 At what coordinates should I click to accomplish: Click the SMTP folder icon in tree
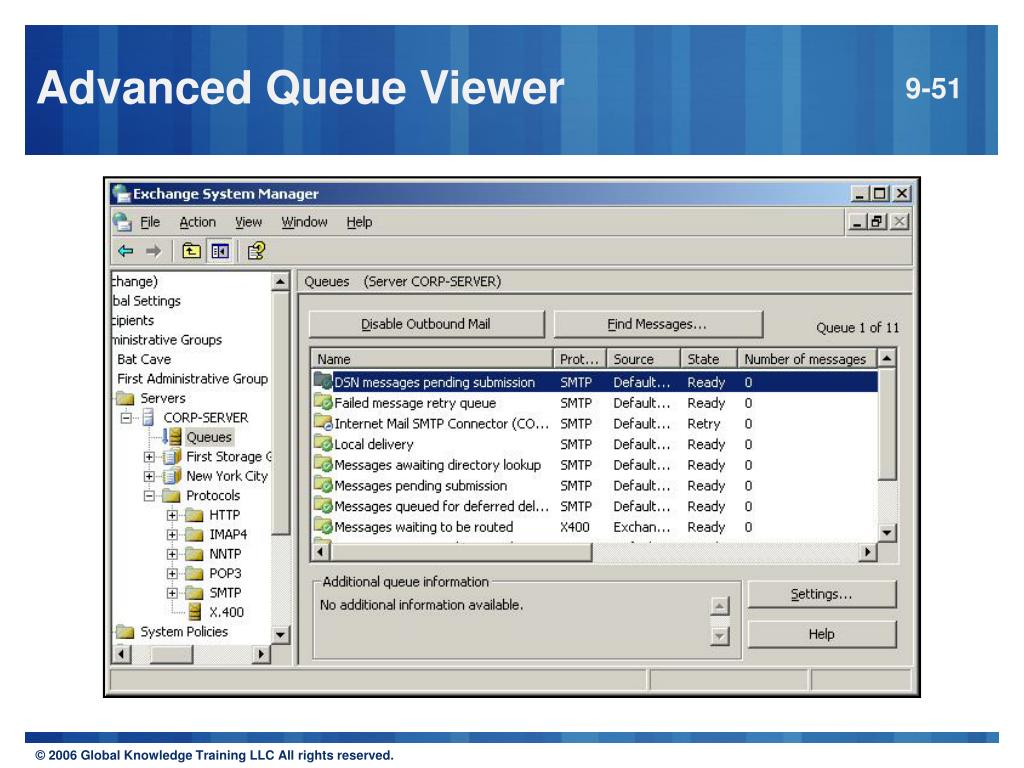pos(194,593)
